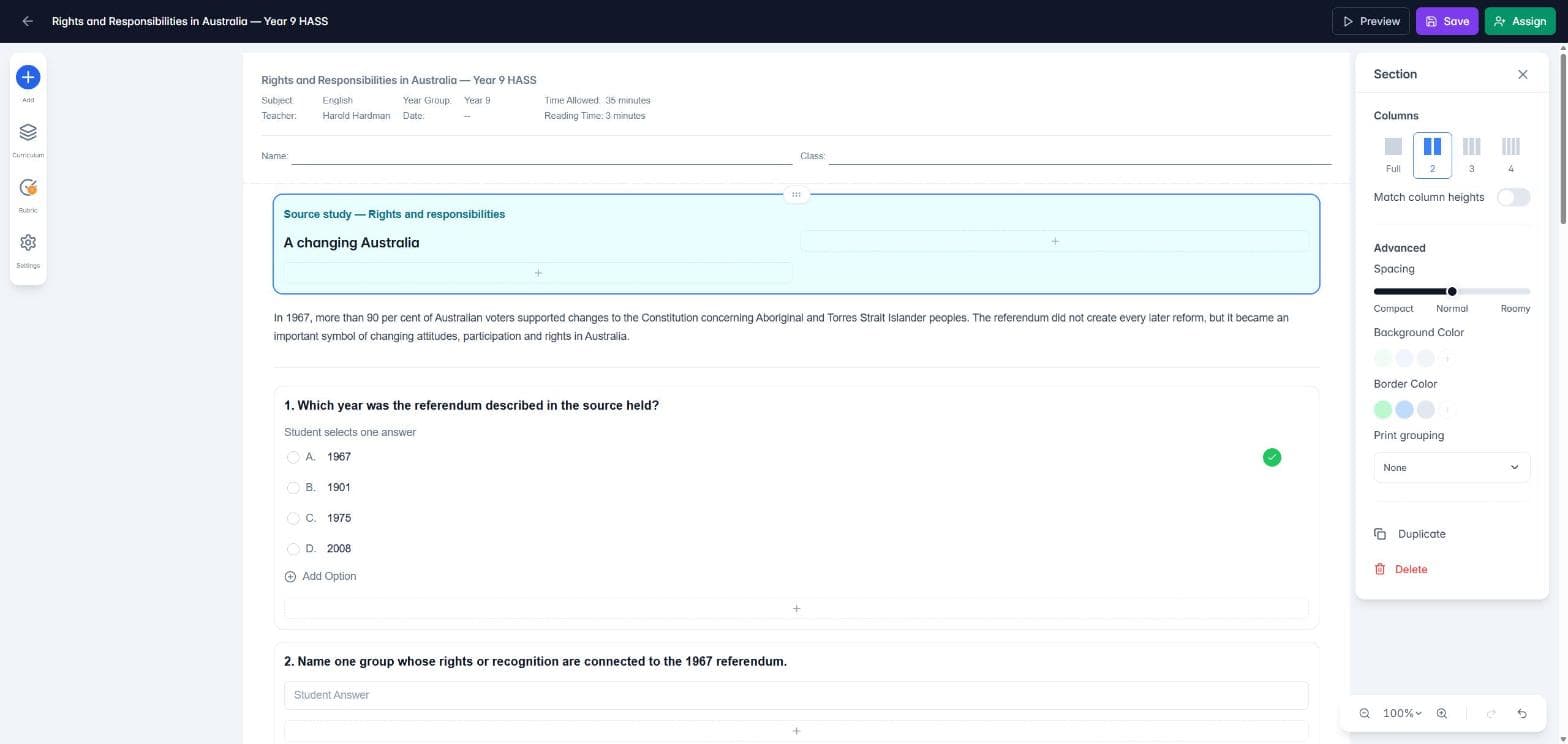Choose the 4 column layout

(x=1510, y=155)
